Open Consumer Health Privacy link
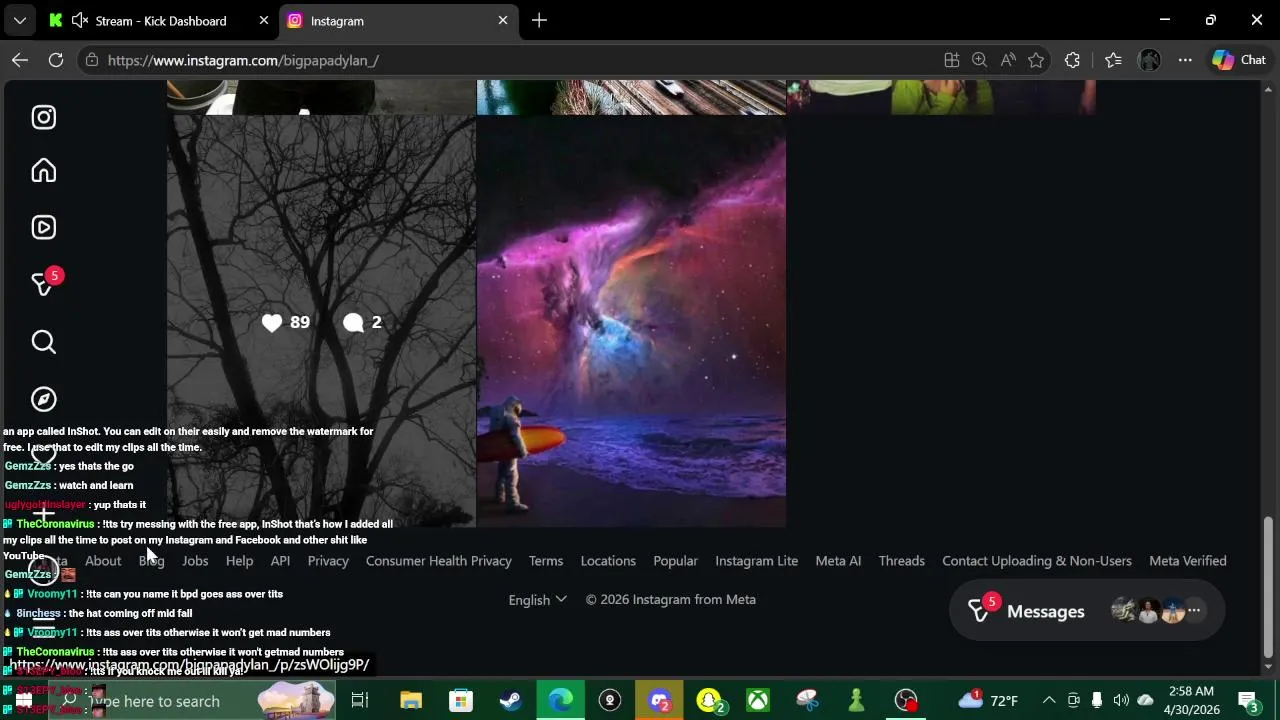The image size is (1280, 720). (439, 561)
